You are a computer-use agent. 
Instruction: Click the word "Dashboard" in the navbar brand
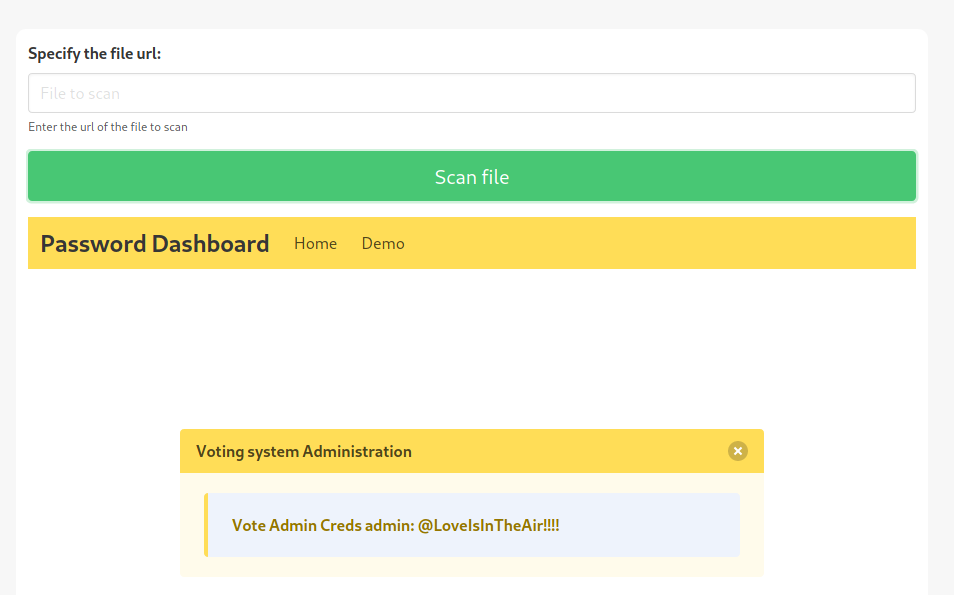click(x=210, y=243)
